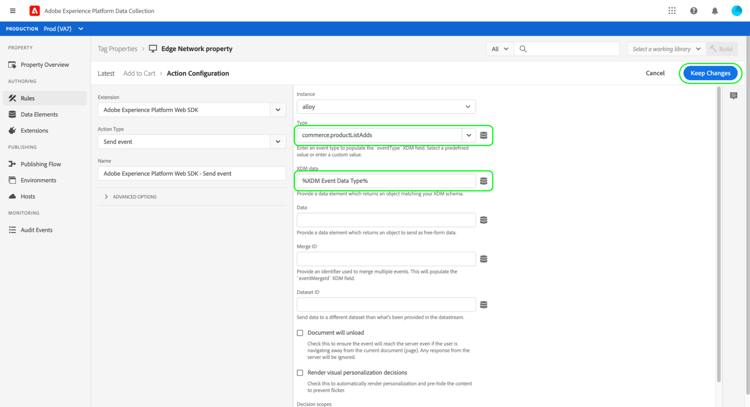Open the All search filter dropdown

click(500, 49)
